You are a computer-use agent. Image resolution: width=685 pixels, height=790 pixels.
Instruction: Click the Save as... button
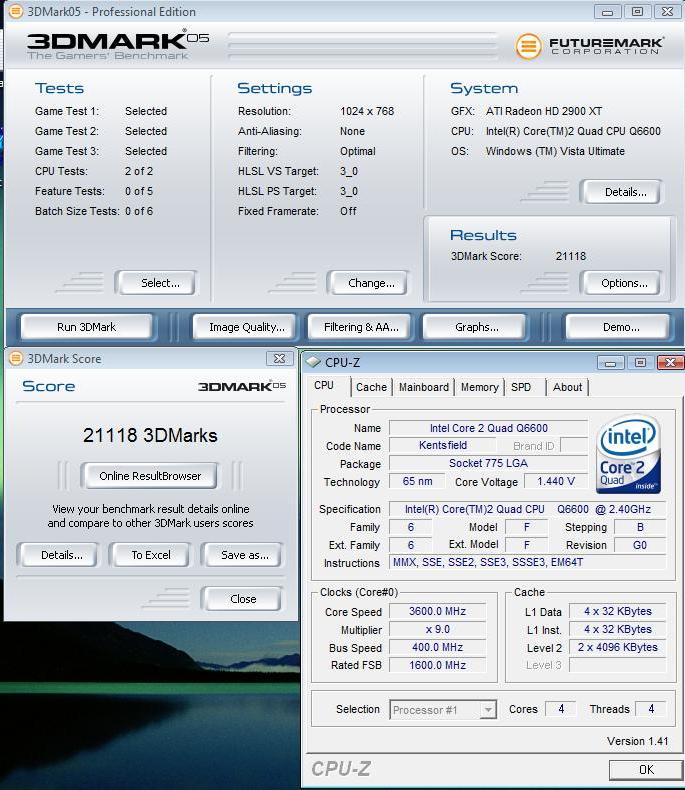tap(244, 555)
